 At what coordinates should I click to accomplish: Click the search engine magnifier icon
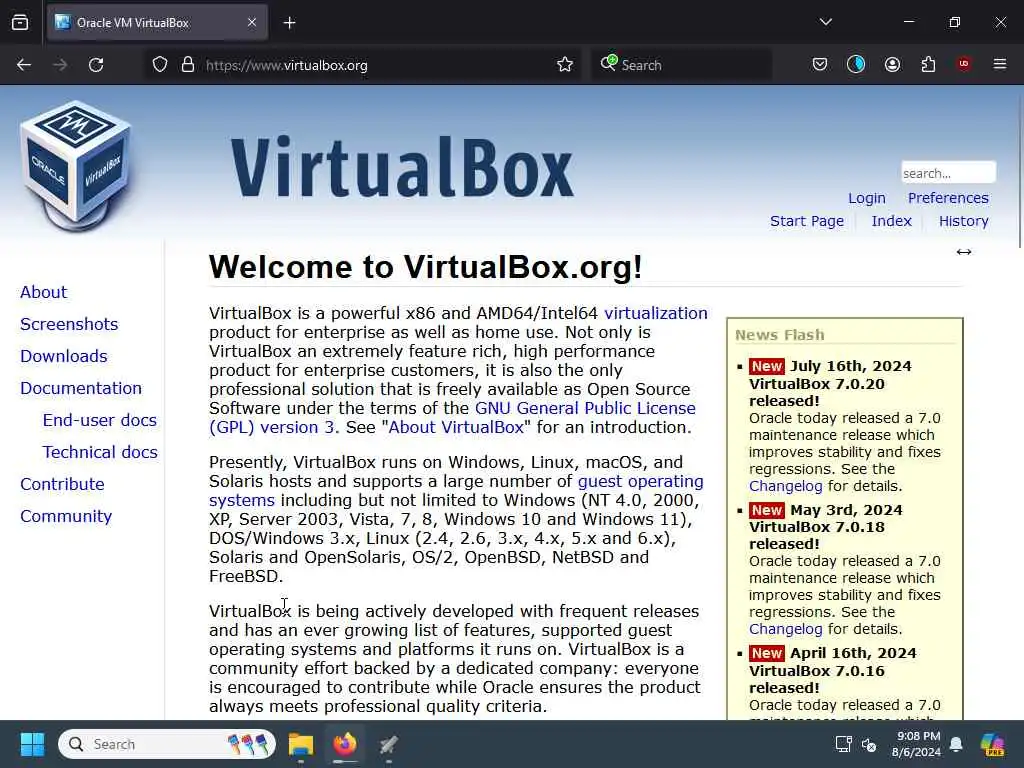click(608, 63)
